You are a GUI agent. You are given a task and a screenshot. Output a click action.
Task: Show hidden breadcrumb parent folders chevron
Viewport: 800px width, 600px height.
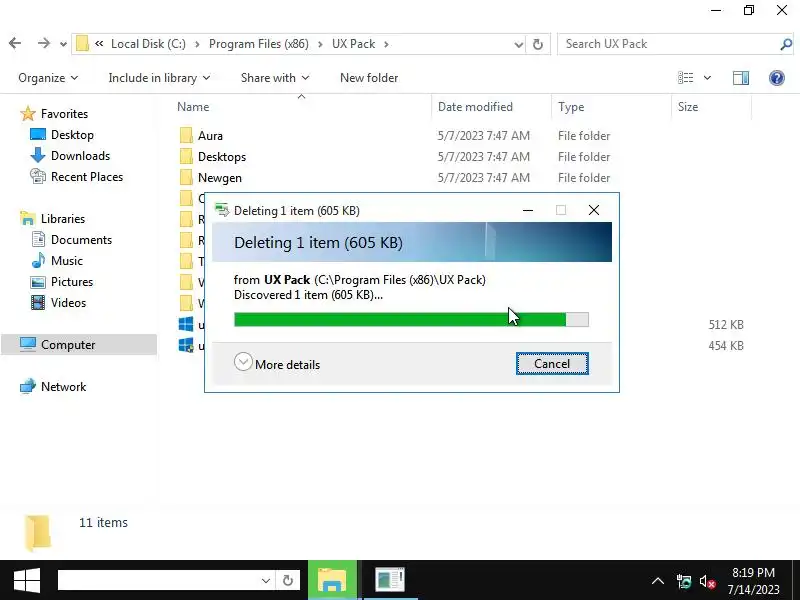pyautogui.click(x=99, y=44)
